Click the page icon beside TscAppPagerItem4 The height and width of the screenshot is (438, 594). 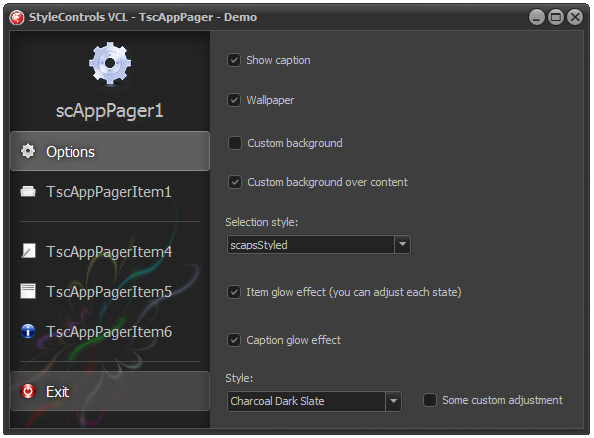(28, 251)
